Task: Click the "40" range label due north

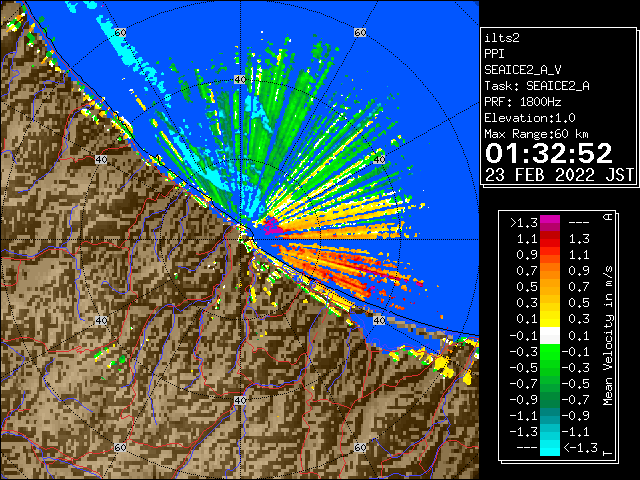Action: pyautogui.click(x=240, y=79)
